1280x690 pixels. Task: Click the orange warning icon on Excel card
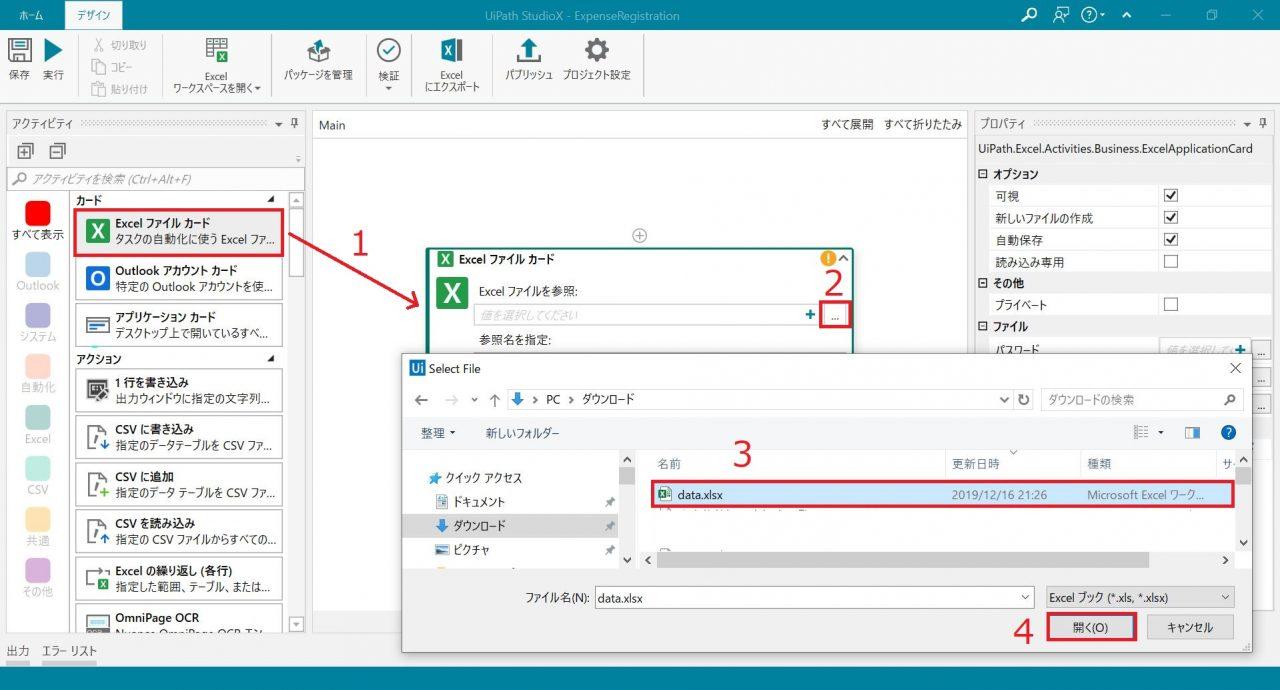pyautogui.click(x=828, y=259)
